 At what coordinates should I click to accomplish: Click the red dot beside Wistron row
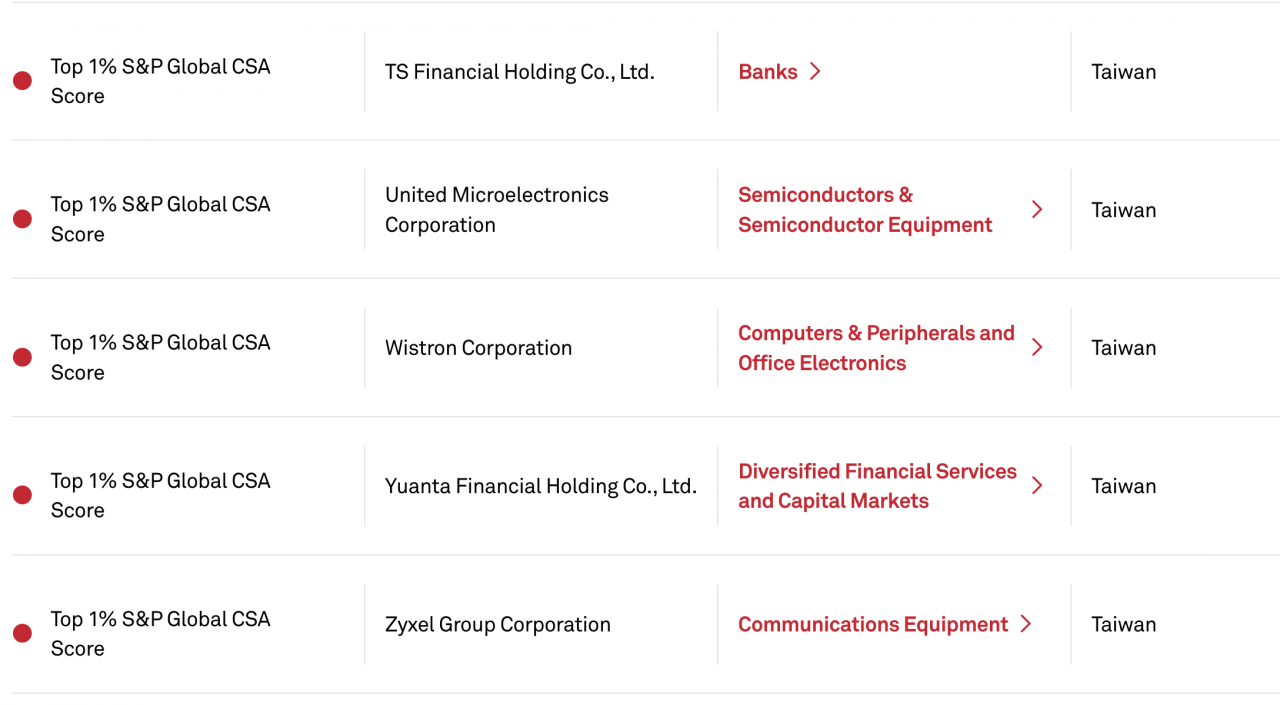[22, 357]
